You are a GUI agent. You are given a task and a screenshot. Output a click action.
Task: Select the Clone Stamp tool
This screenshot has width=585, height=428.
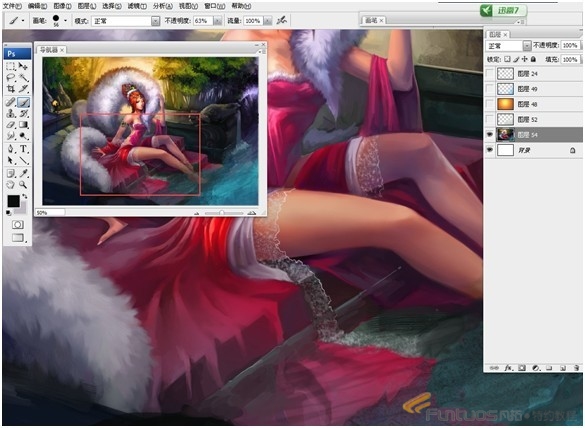pyautogui.click(x=11, y=113)
